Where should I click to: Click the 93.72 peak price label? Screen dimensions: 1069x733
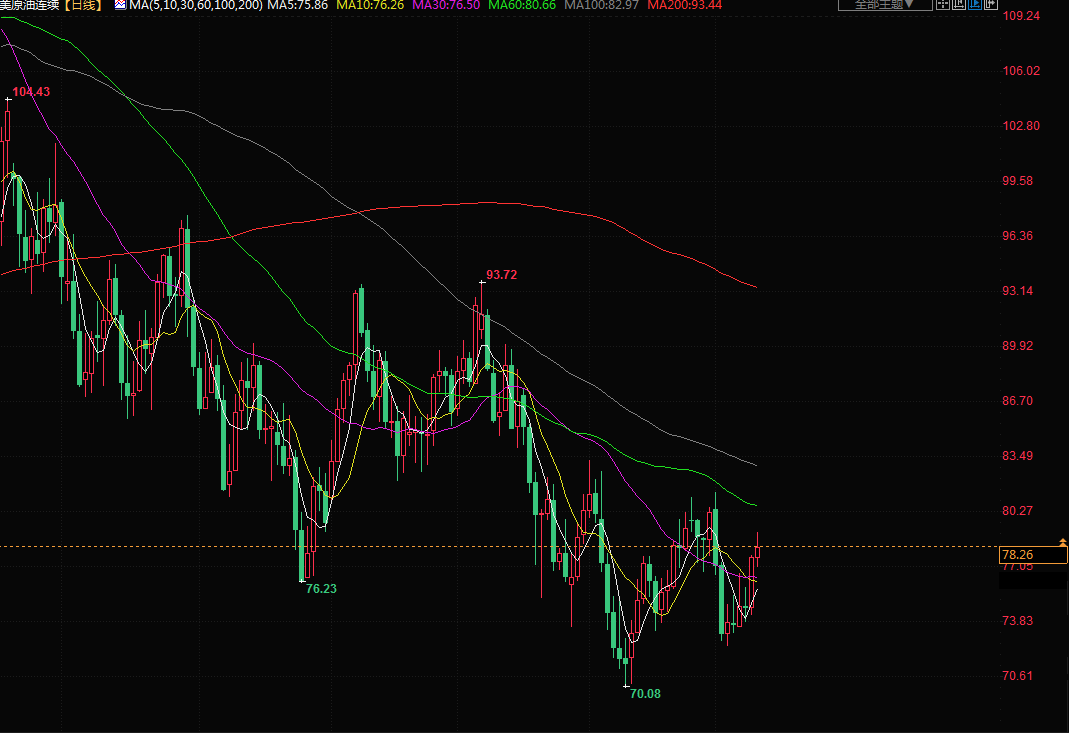pos(501,275)
